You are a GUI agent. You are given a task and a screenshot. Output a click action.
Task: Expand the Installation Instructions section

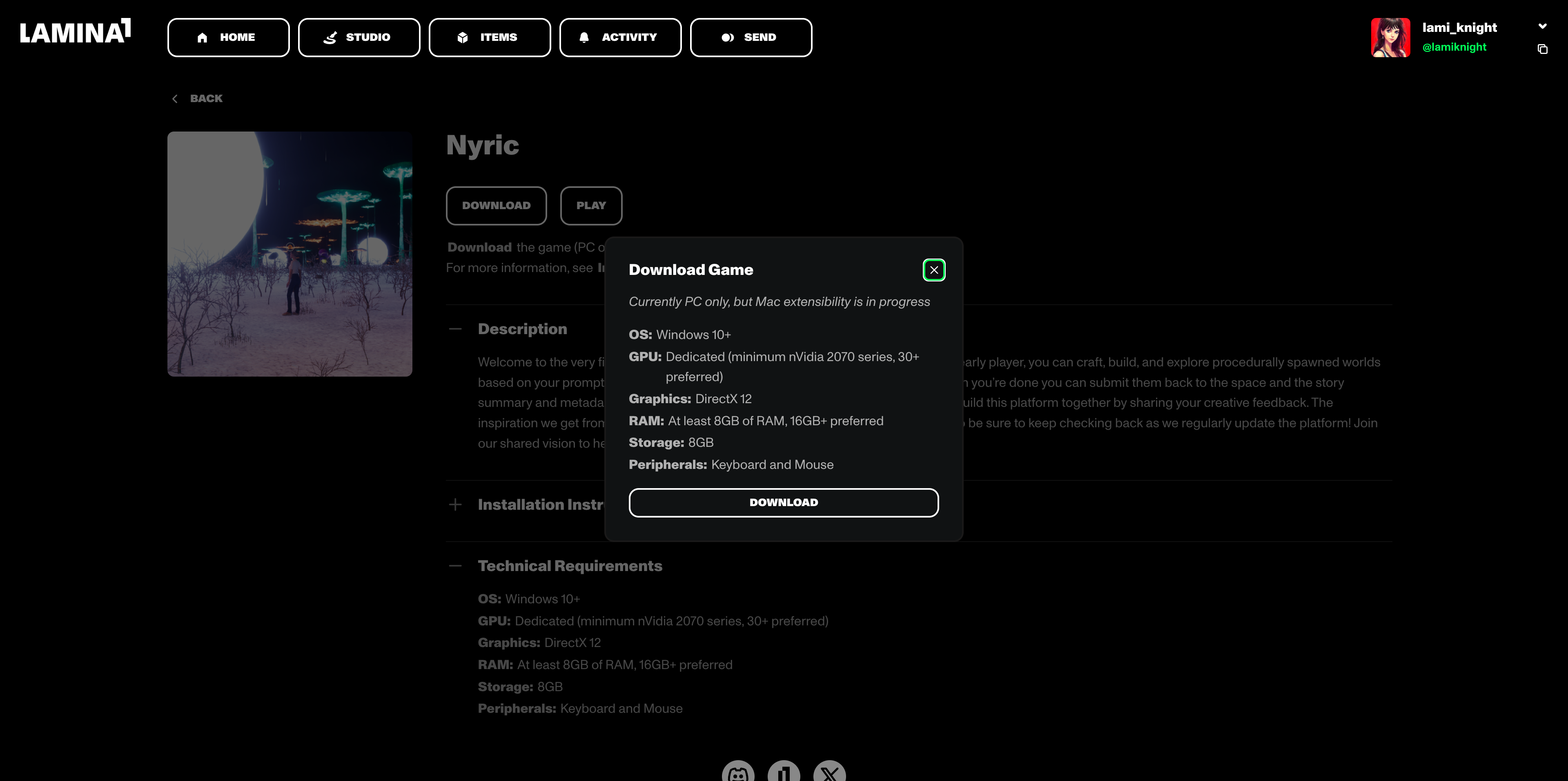click(455, 504)
